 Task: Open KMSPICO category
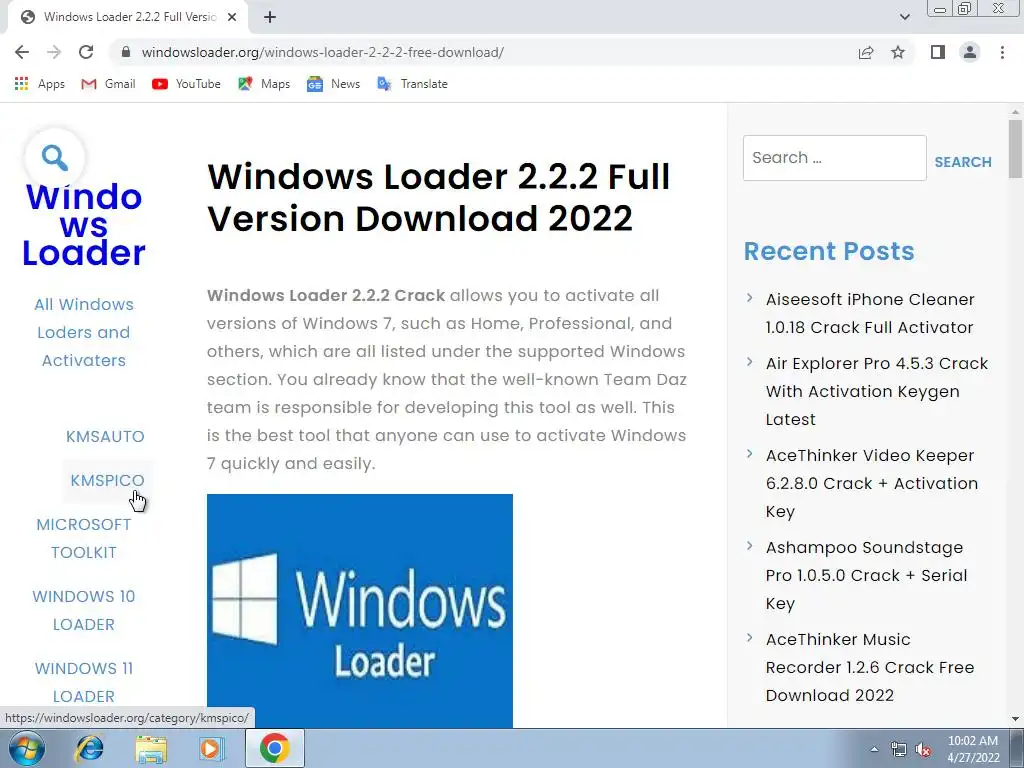pos(107,481)
